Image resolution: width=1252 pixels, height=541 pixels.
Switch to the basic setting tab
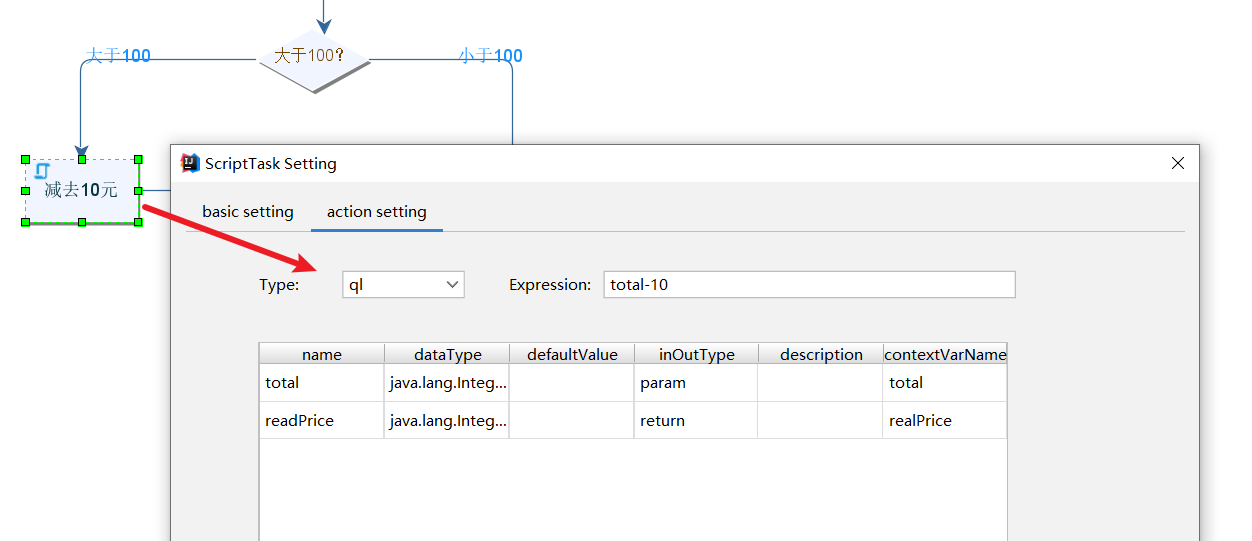248,212
